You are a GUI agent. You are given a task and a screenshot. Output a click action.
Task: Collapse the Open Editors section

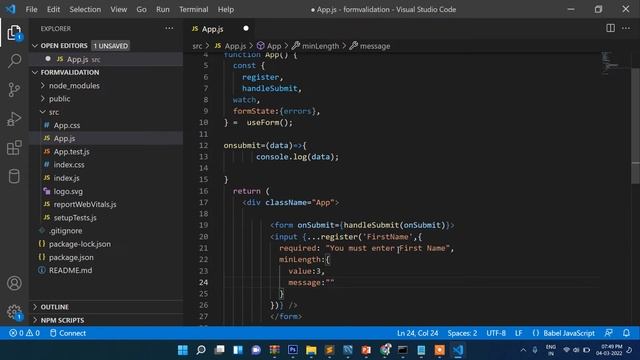106,46
